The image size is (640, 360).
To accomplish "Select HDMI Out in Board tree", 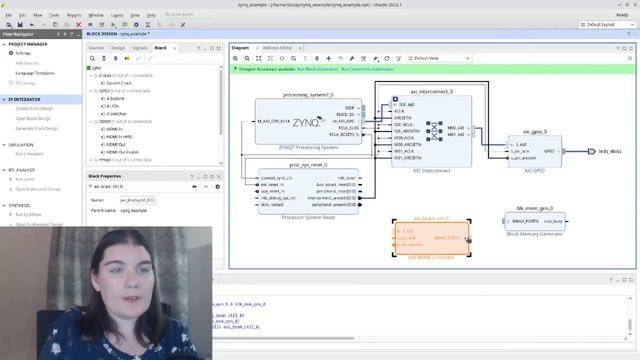I will (116, 145).
